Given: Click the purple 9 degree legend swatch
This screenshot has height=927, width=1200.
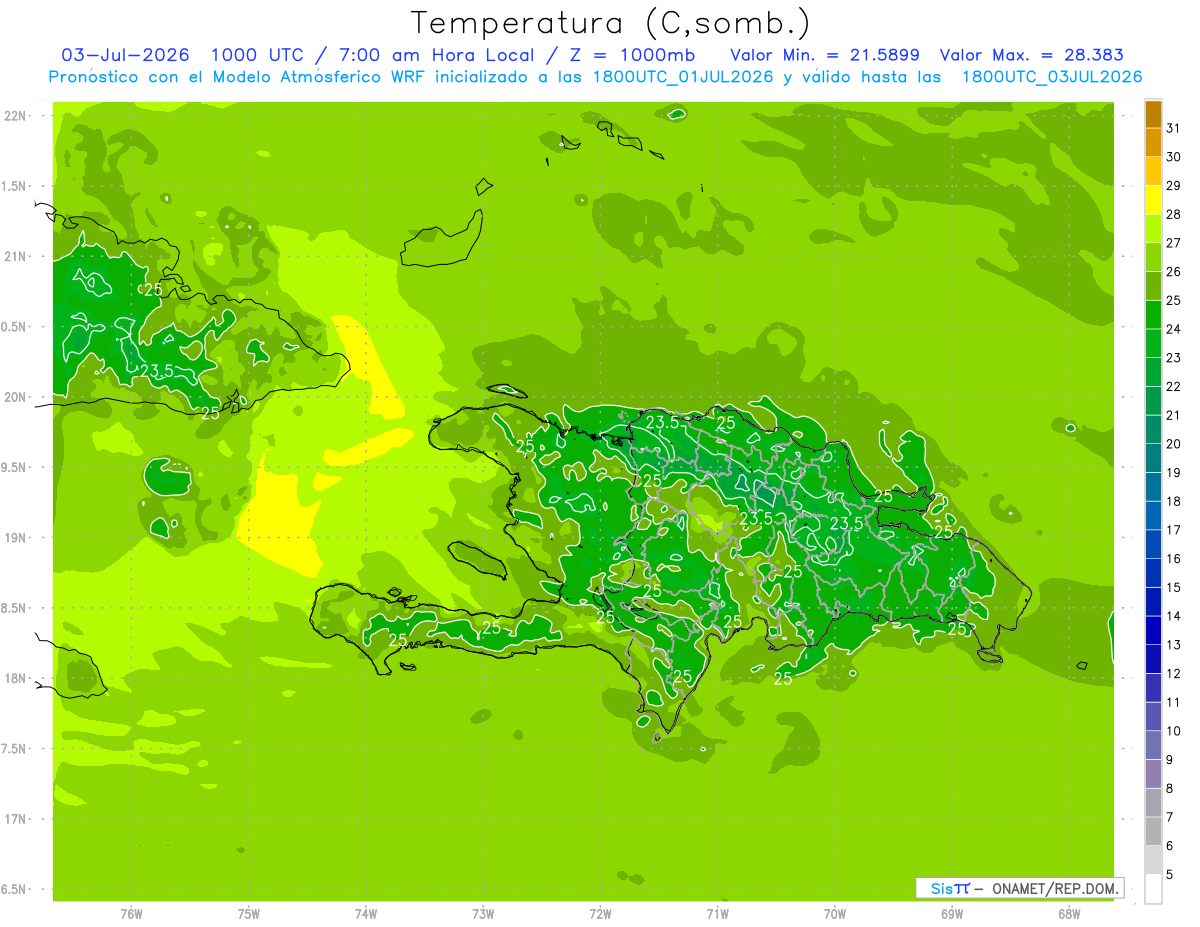Looking at the screenshot, I should coord(1153,746).
